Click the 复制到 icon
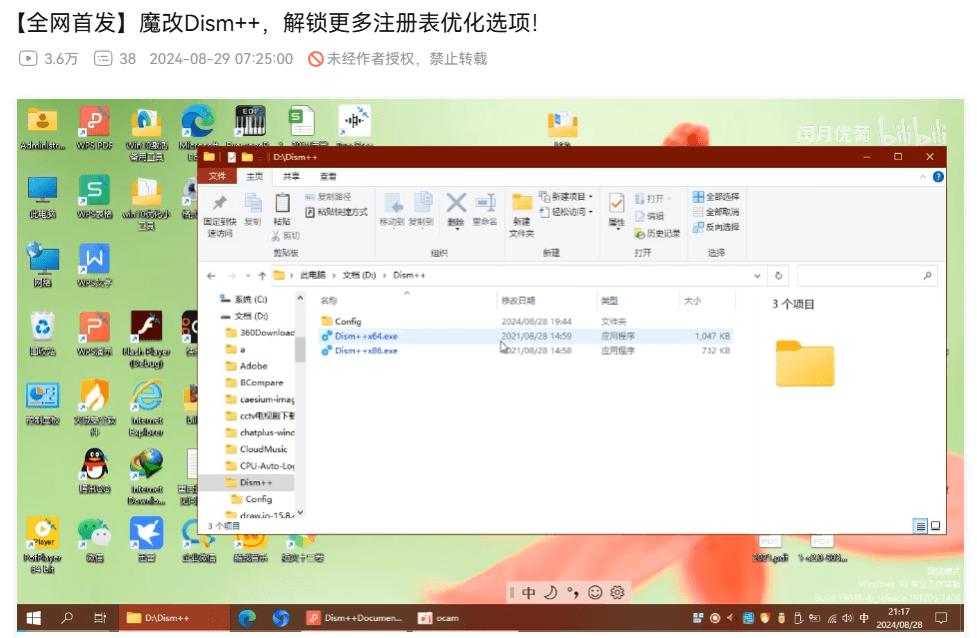977x638 pixels. pos(422,203)
